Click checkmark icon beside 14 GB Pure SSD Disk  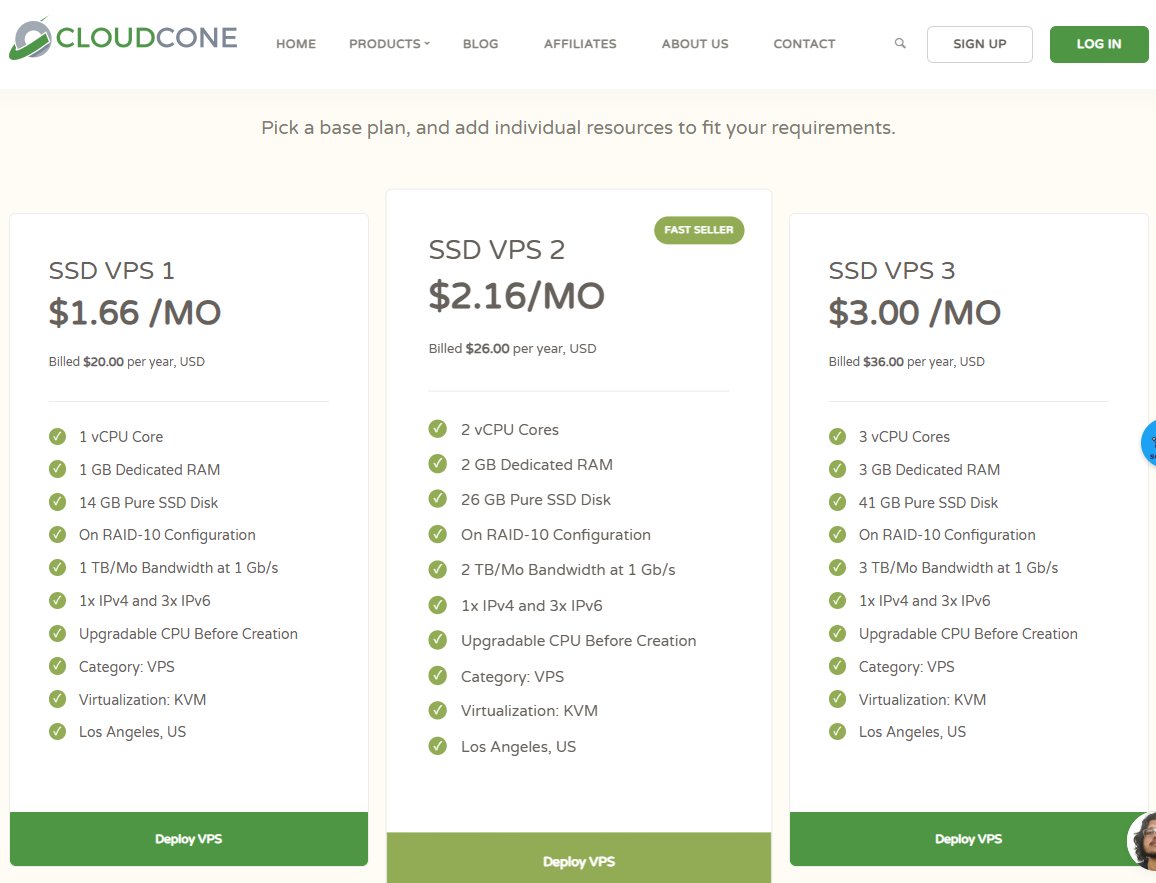click(58, 502)
